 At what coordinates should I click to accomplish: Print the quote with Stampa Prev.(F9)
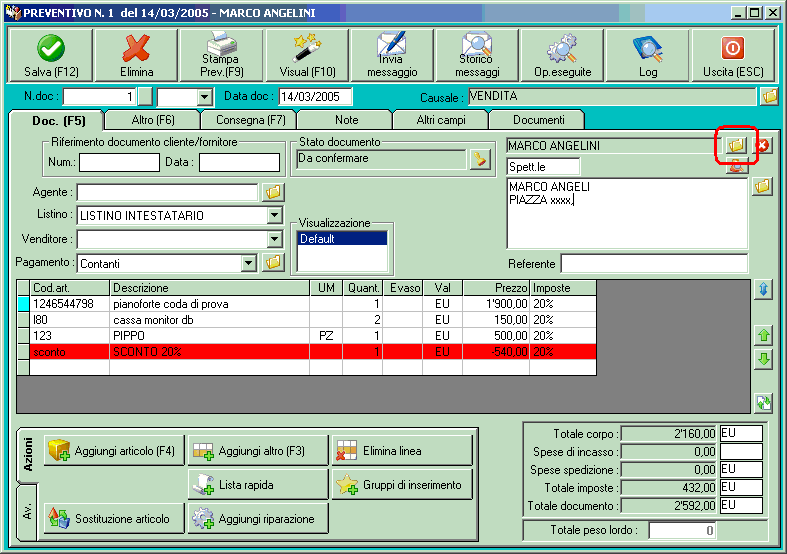point(221,55)
